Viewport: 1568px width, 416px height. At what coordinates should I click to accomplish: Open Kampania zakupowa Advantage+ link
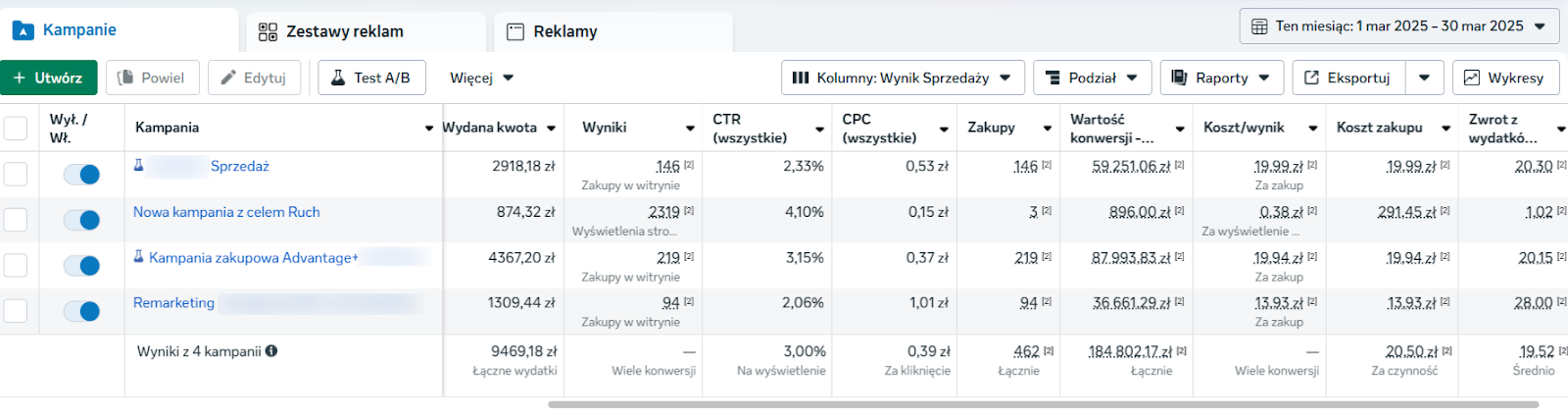pos(253,258)
